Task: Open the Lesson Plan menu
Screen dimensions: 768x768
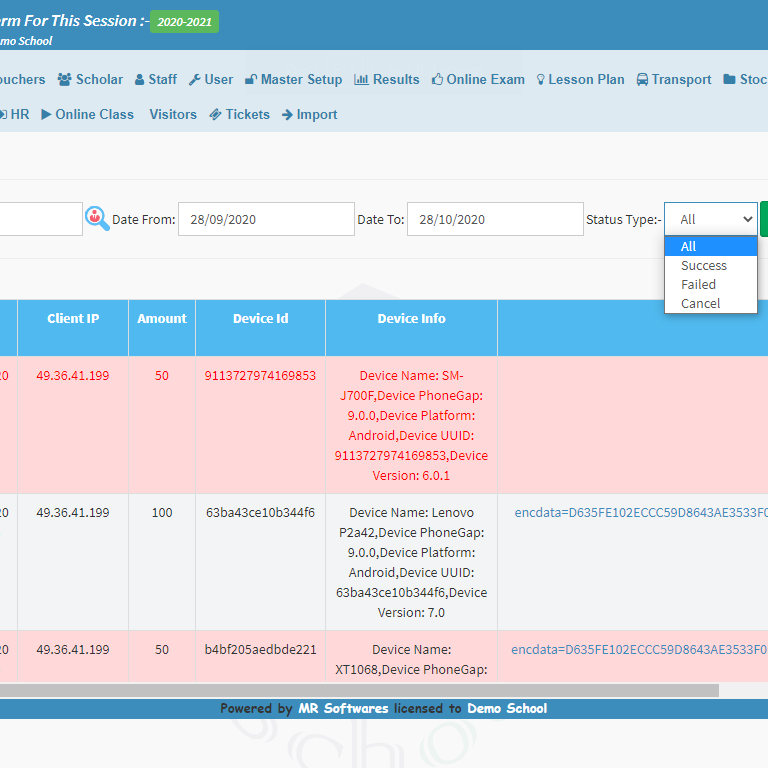Action: [x=580, y=80]
